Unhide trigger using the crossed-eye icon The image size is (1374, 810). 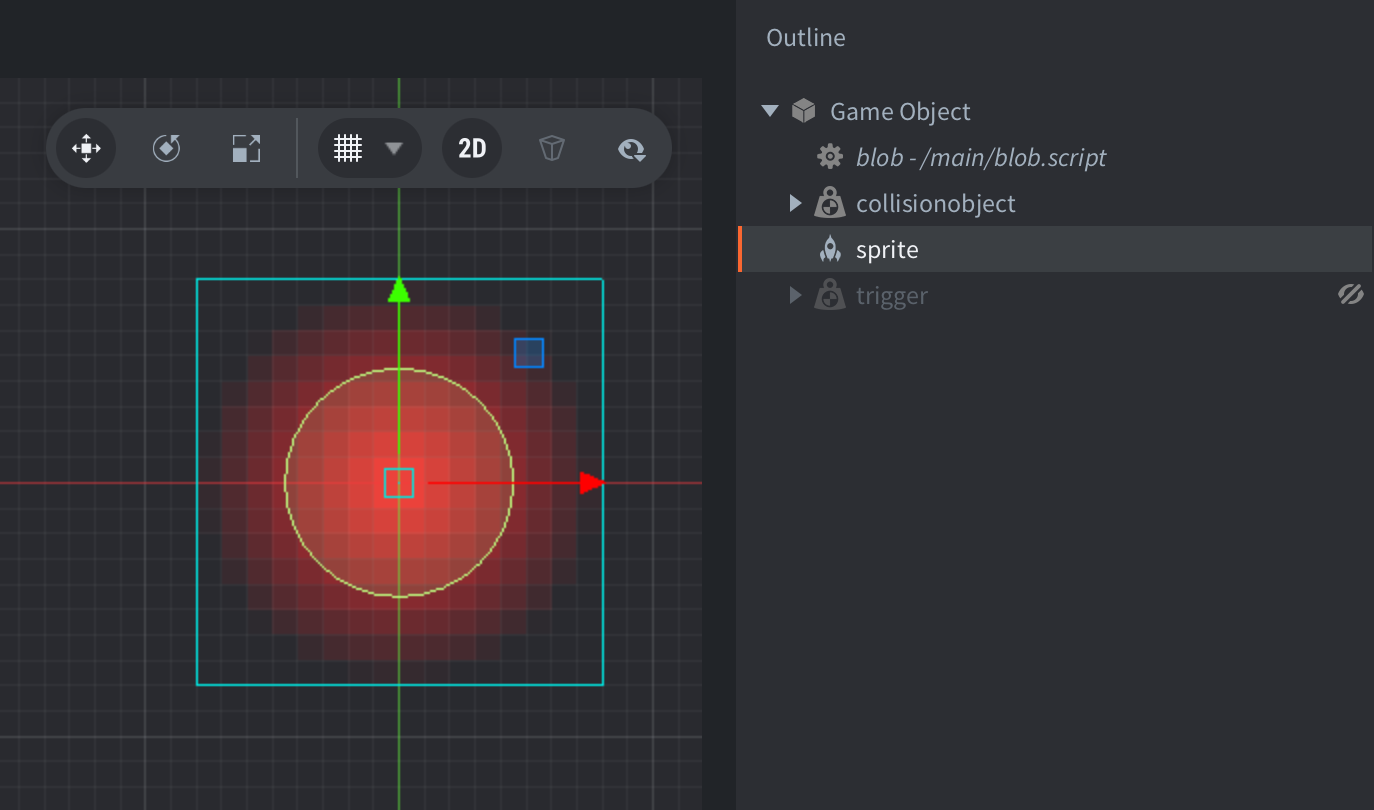point(1350,295)
